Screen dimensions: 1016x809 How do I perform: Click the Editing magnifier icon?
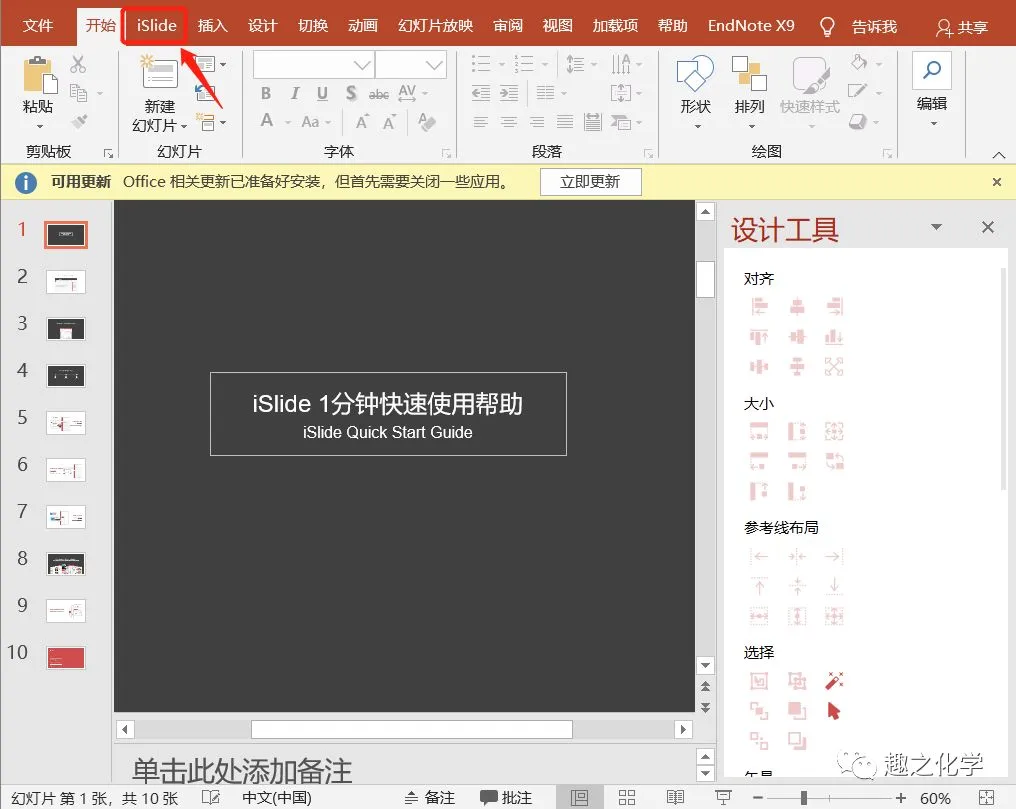coord(932,70)
